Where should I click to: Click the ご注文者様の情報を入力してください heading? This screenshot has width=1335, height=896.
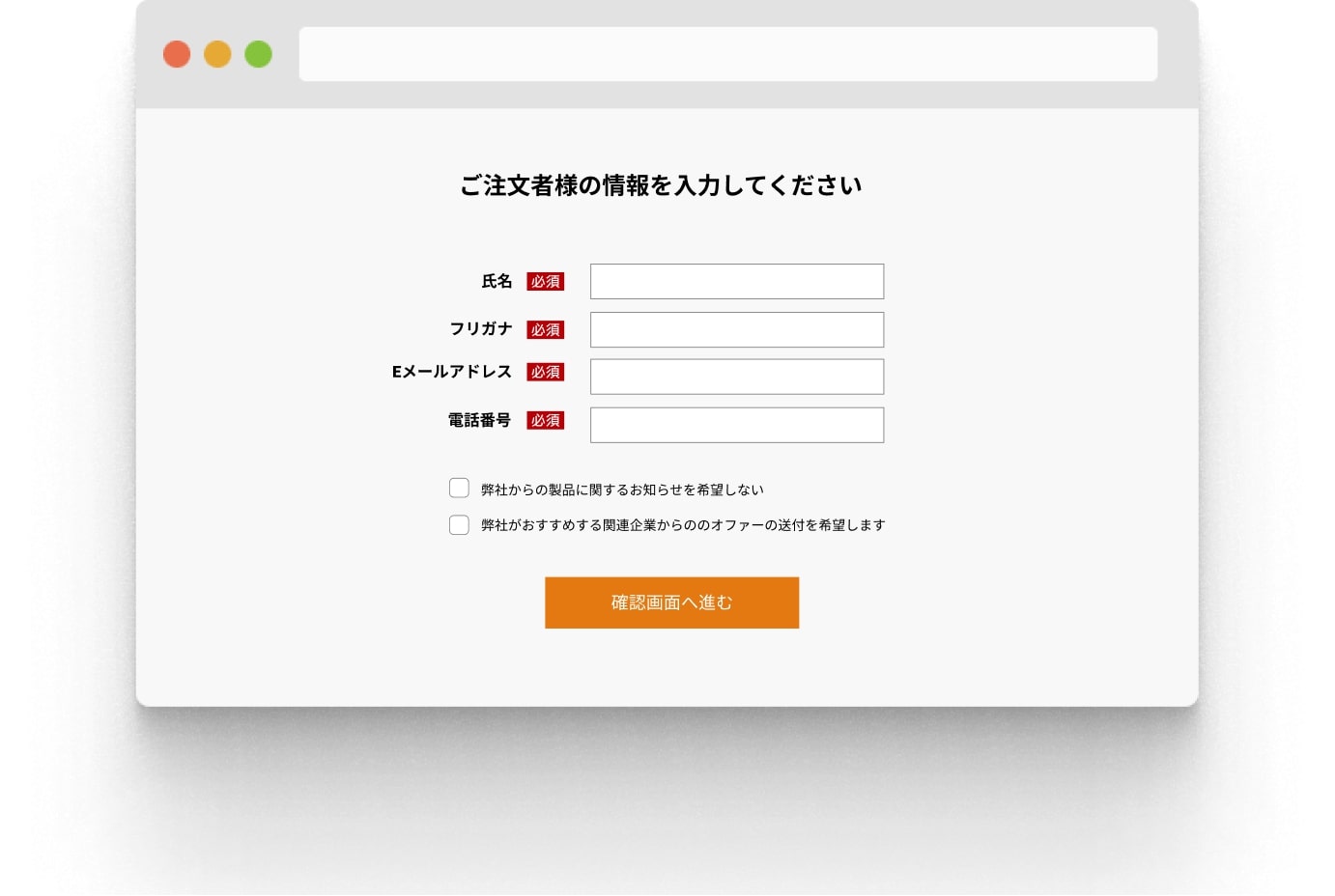click(661, 185)
